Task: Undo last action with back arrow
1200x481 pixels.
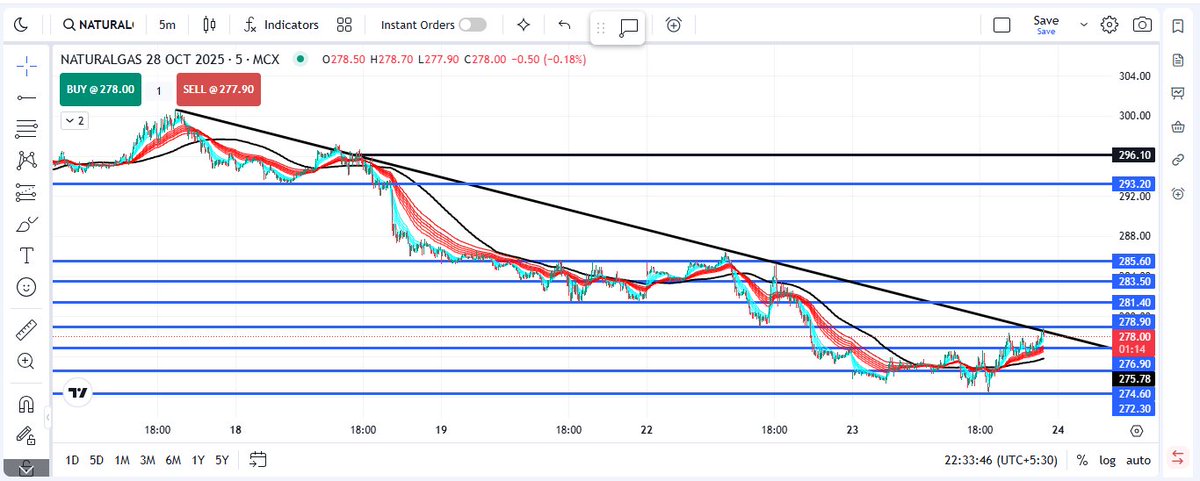Action: coord(565,24)
